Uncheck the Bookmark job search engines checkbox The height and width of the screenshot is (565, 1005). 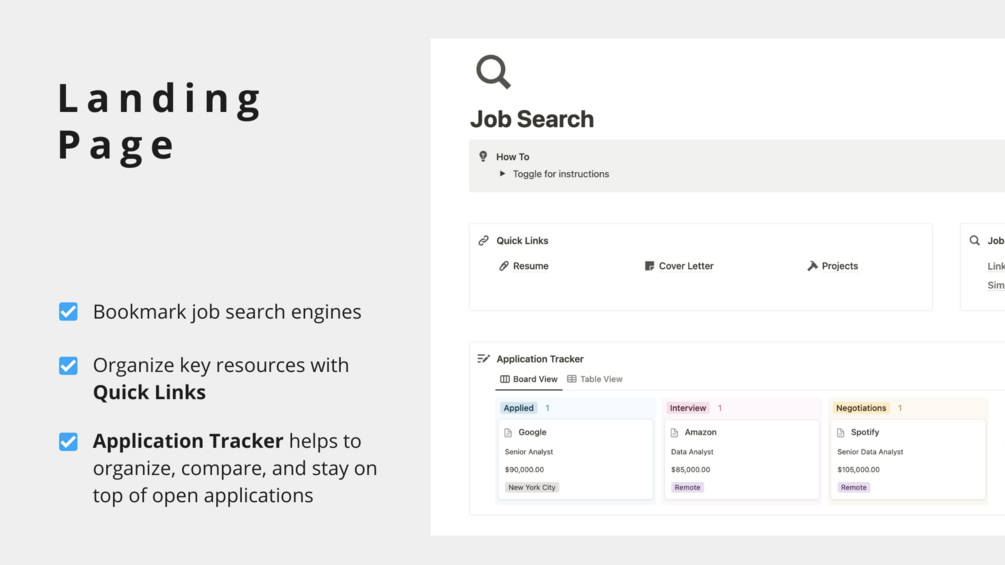(68, 312)
